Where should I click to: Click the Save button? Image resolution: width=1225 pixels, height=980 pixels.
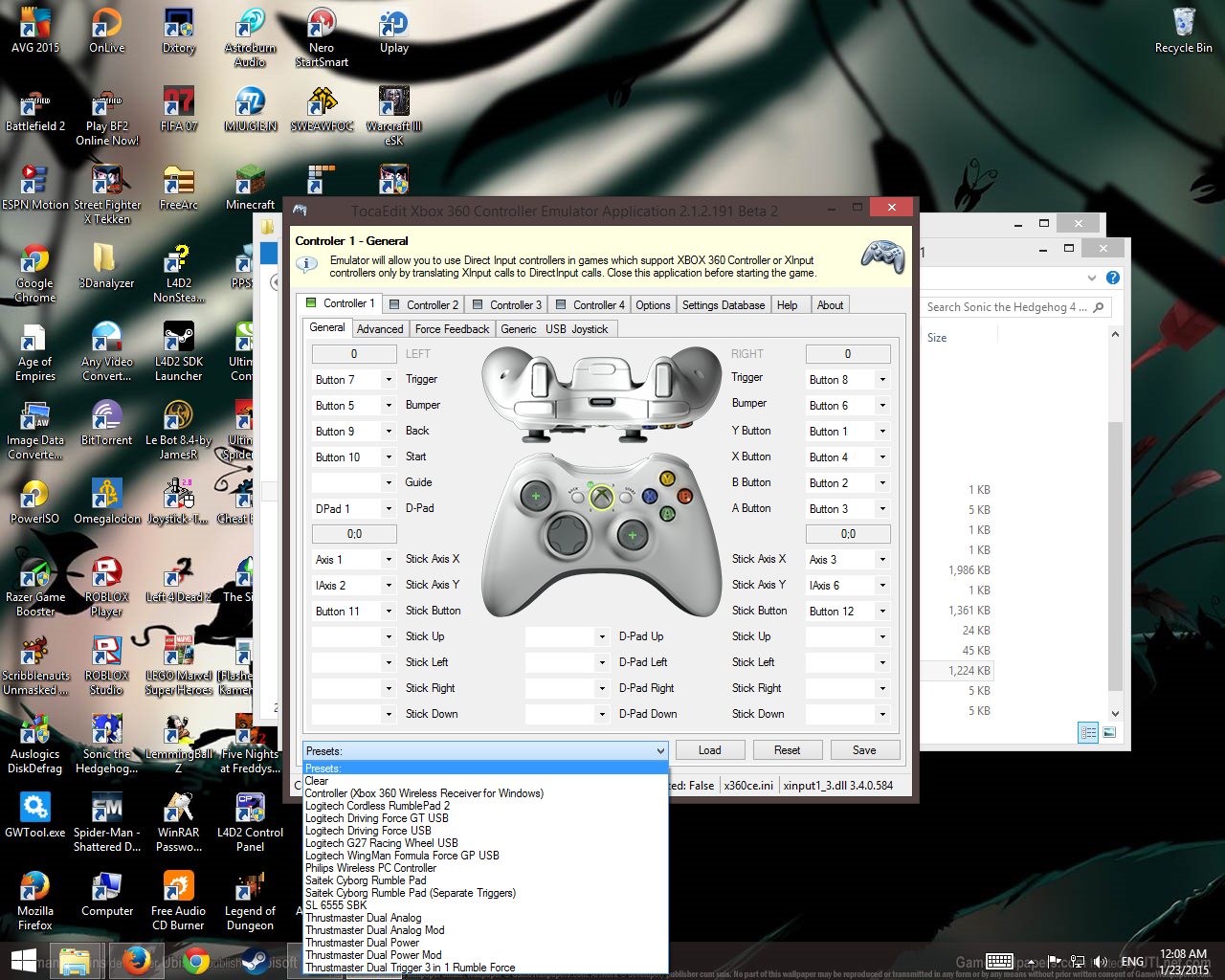864,749
